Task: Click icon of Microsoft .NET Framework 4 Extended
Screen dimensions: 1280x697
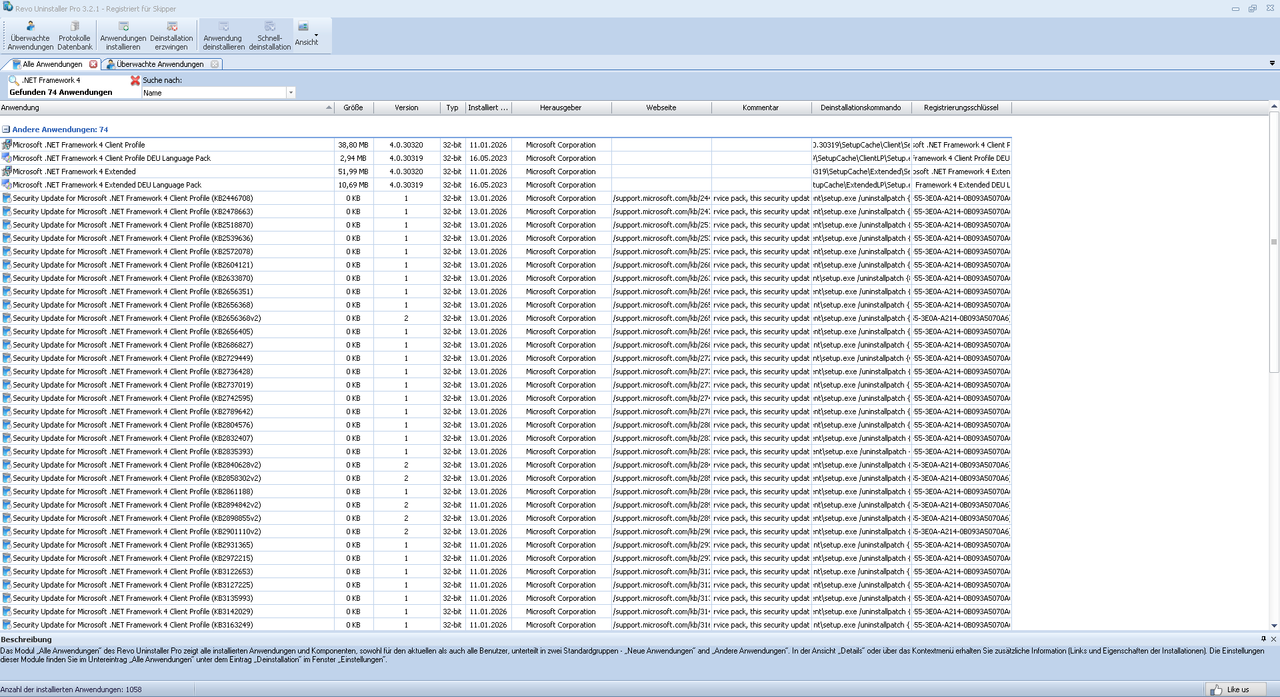Action: pos(6,172)
